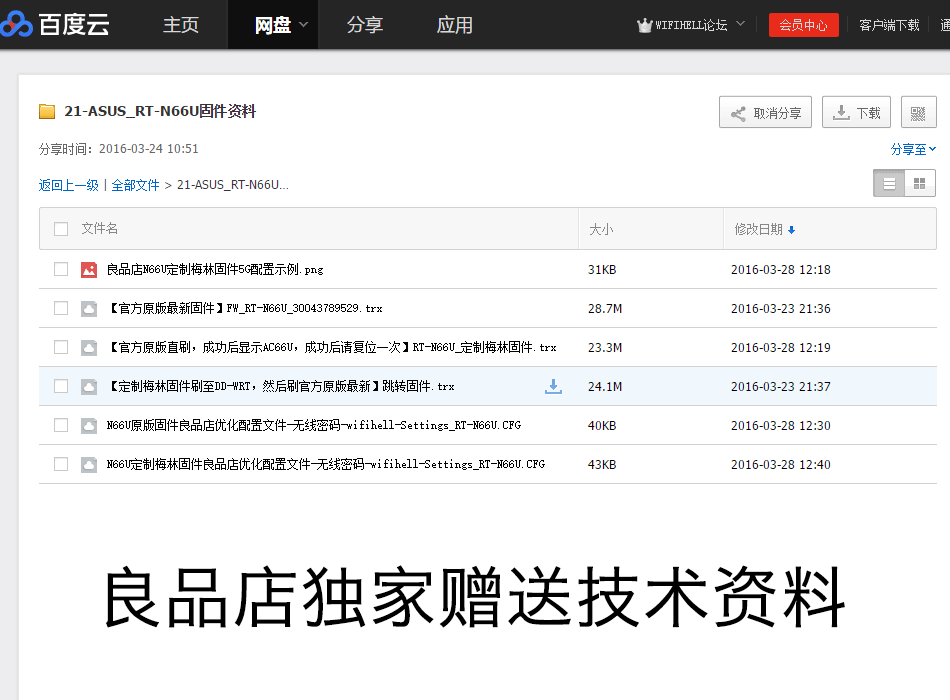Open file N66U原版固件良品店优化配置文件 CFG
Image resolution: width=950 pixels, height=700 pixels.
[x=313, y=425]
